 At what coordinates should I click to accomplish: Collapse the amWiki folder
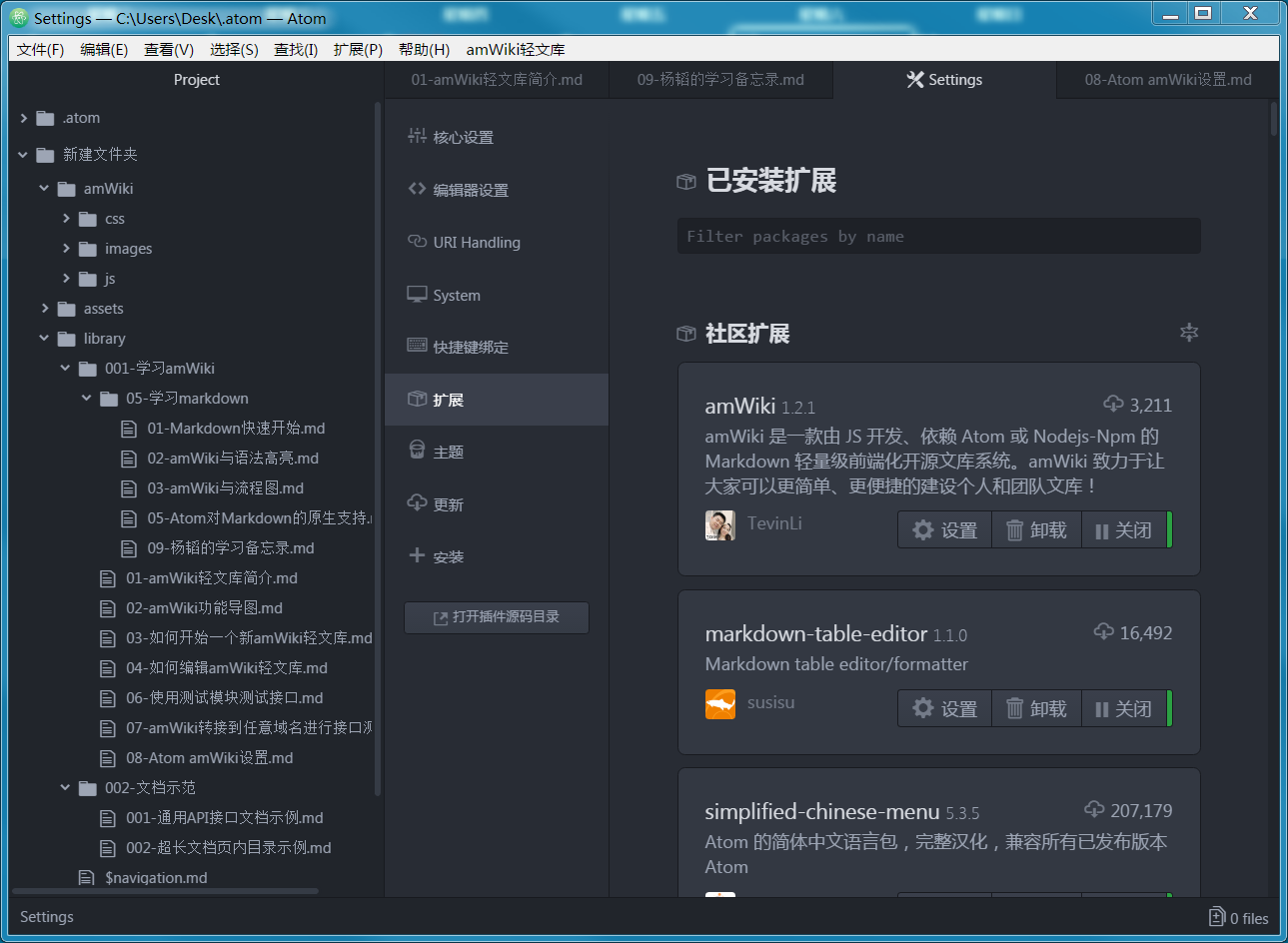click(44, 189)
